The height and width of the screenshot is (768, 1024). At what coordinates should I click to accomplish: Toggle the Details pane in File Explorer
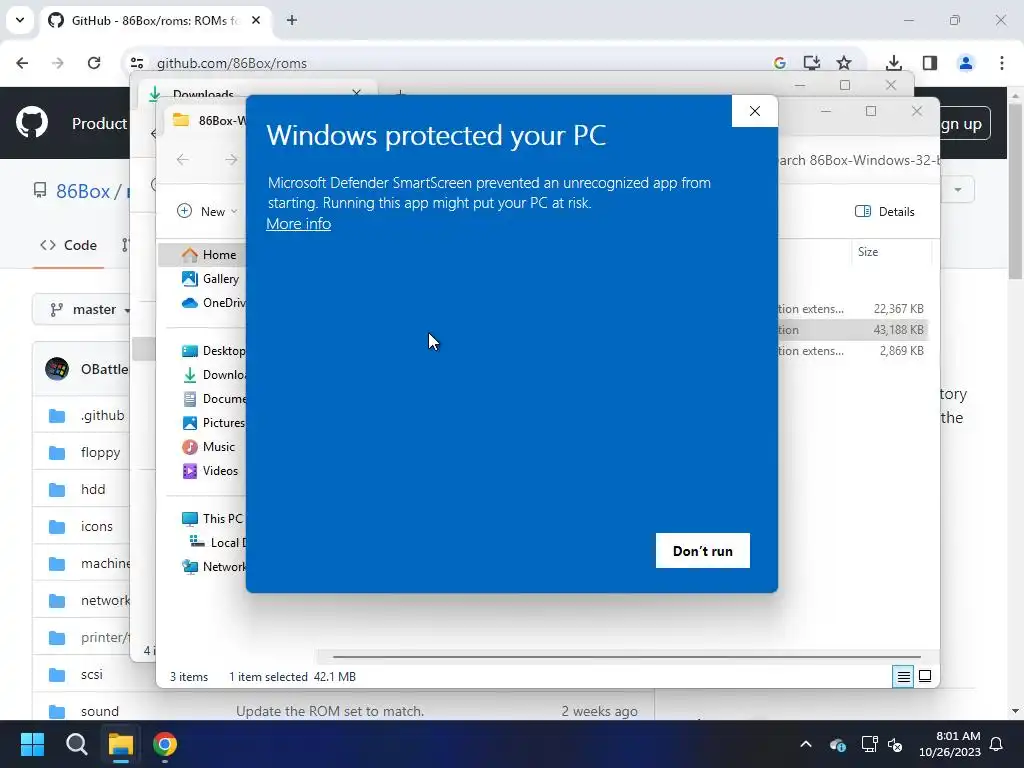[885, 212]
